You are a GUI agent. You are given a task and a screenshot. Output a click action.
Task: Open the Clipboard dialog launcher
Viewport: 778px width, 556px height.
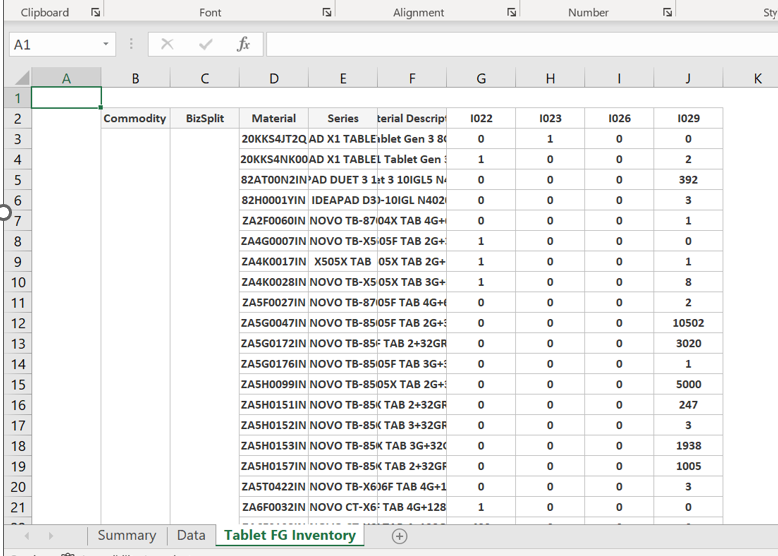pyautogui.click(x=96, y=13)
